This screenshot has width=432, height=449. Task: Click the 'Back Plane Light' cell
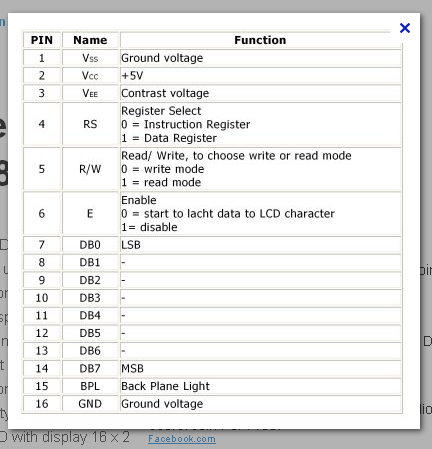260,386
